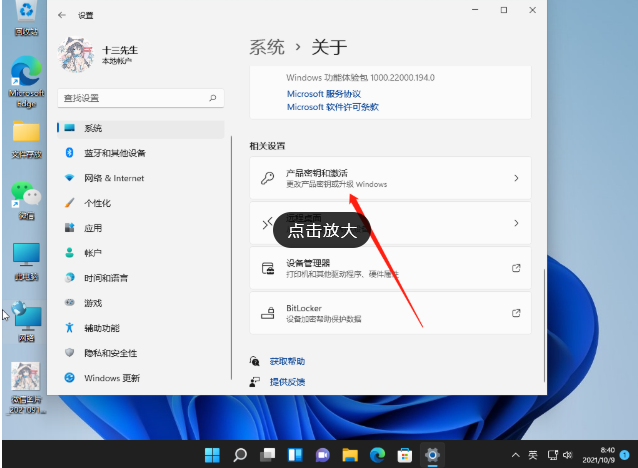
Task: Open 个性化 settings page
Action: click(141, 203)
